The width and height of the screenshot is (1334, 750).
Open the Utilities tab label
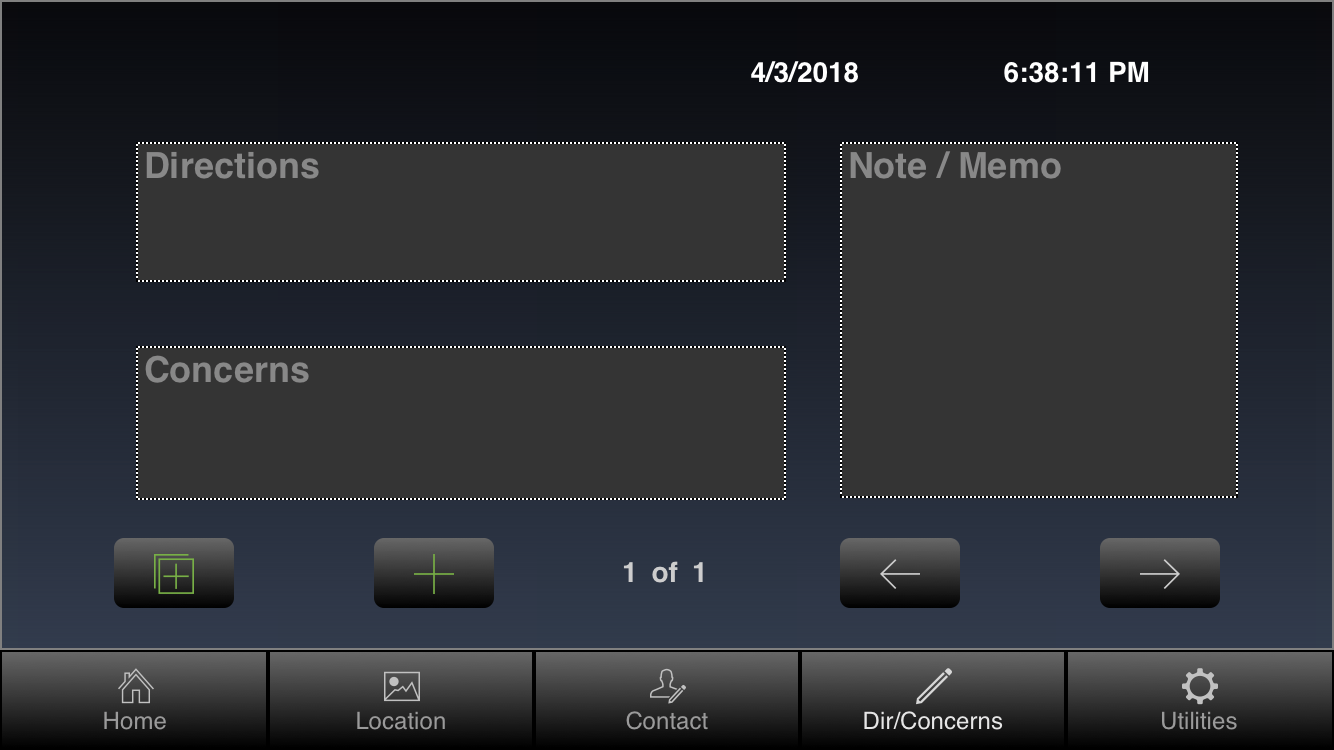[x=1199, y=721]
